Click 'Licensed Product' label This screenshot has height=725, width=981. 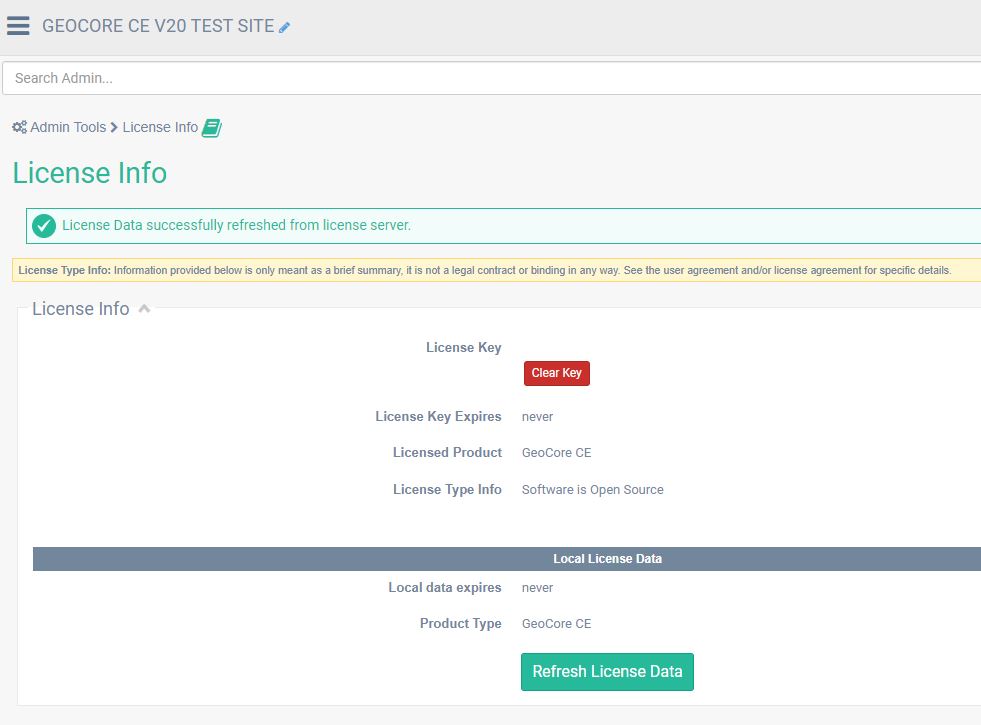pos(447,452)
